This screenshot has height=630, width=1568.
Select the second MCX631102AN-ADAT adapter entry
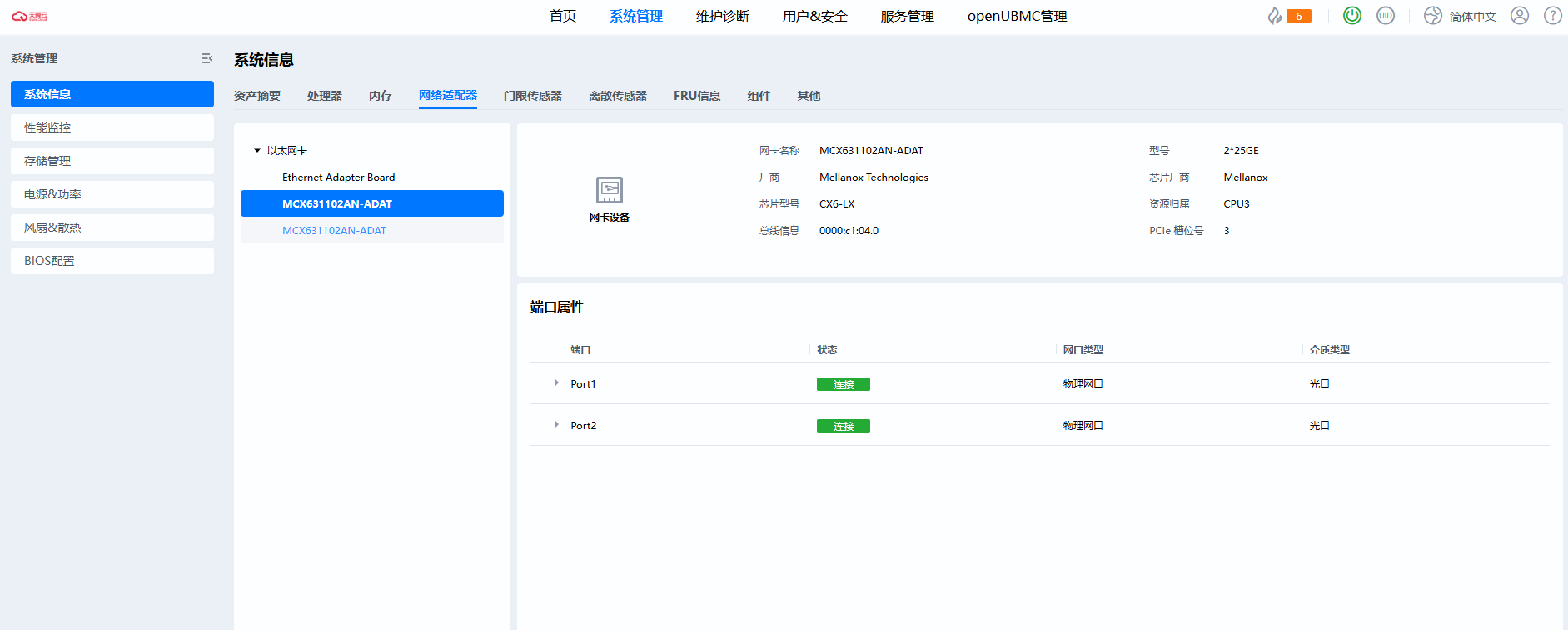pyautogui.click(x=334, y=231)
